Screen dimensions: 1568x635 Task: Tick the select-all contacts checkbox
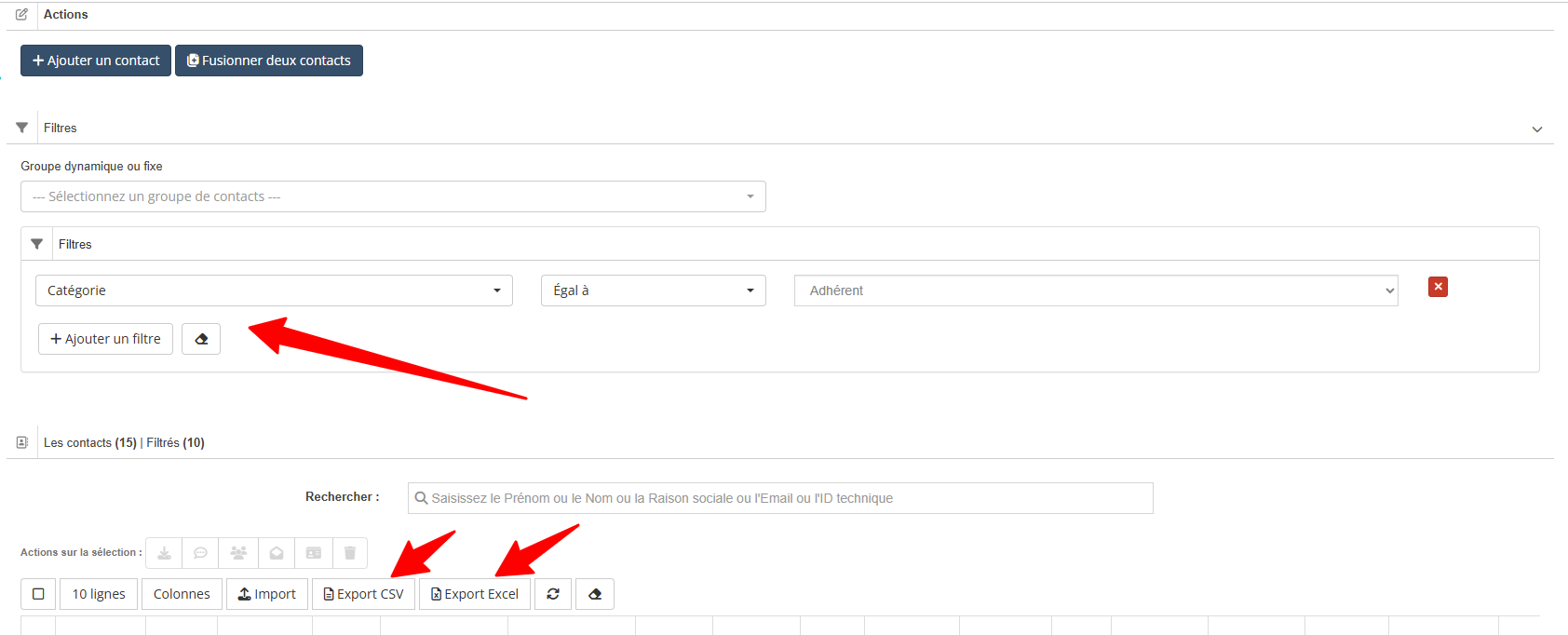pos(38,594)
